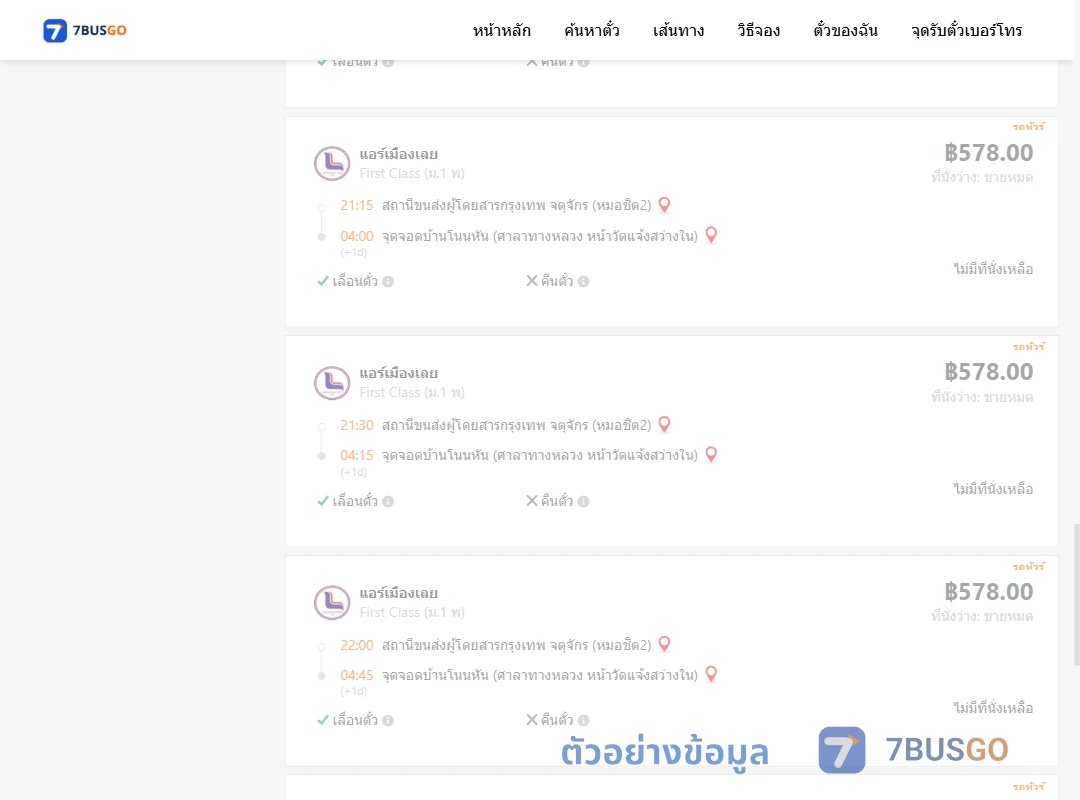
Task: Show map pin for 04:15 arrival stop
Action: (x=712, y=455)
